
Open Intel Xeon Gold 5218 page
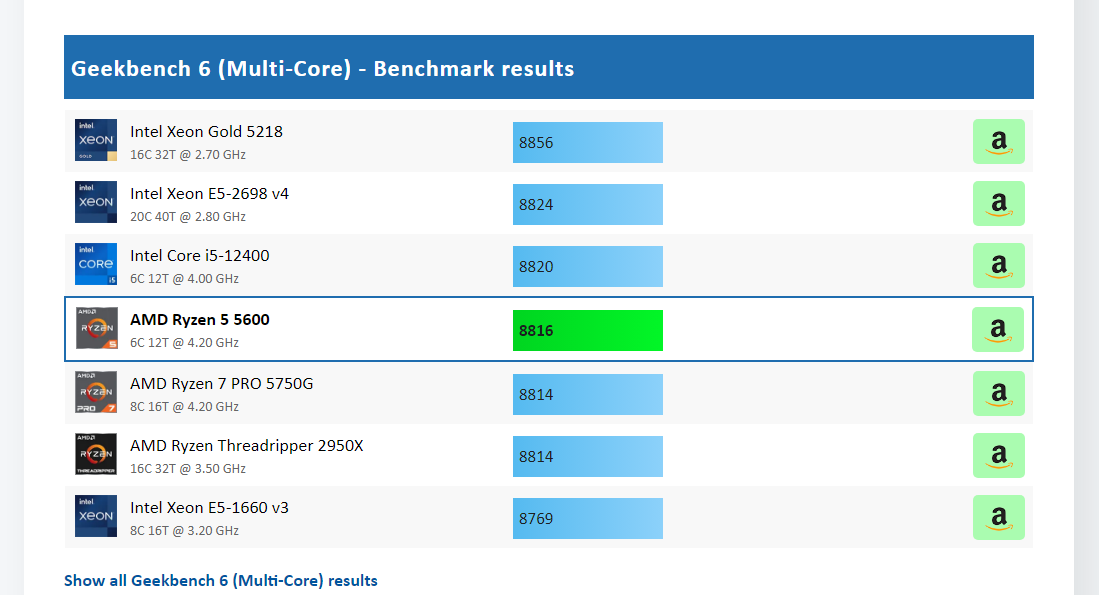point(206,132)
